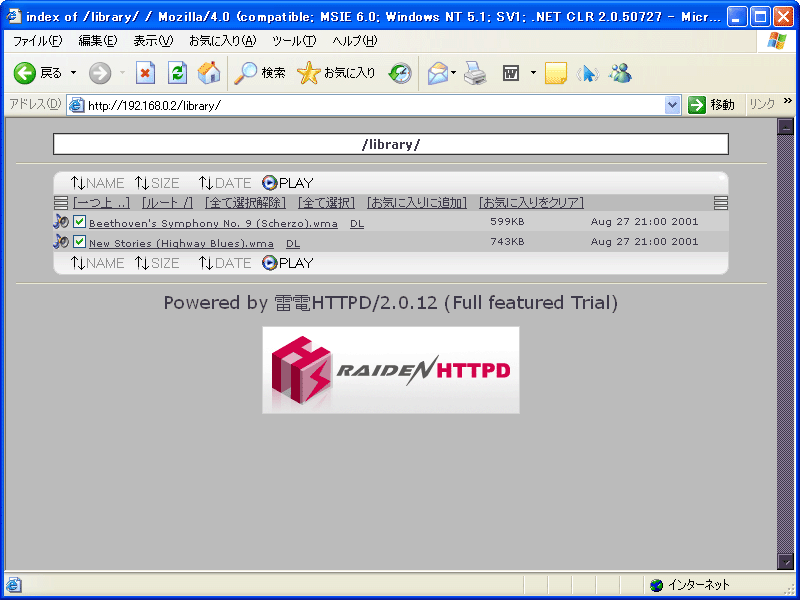Click [全て選択] to select all

coord(326,203)
